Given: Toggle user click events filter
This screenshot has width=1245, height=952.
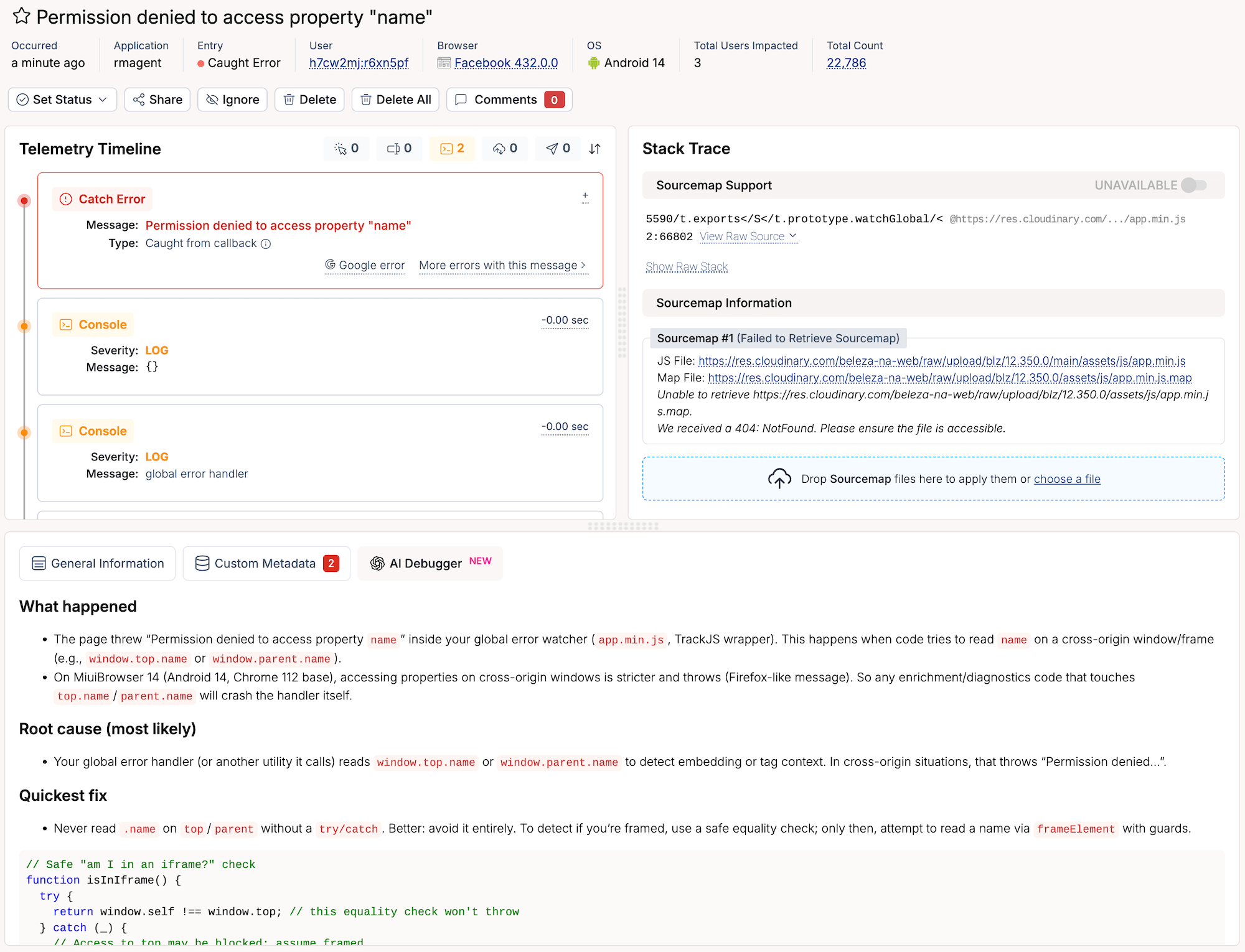Looking at the screenshot, I should (x=346, y=149).
